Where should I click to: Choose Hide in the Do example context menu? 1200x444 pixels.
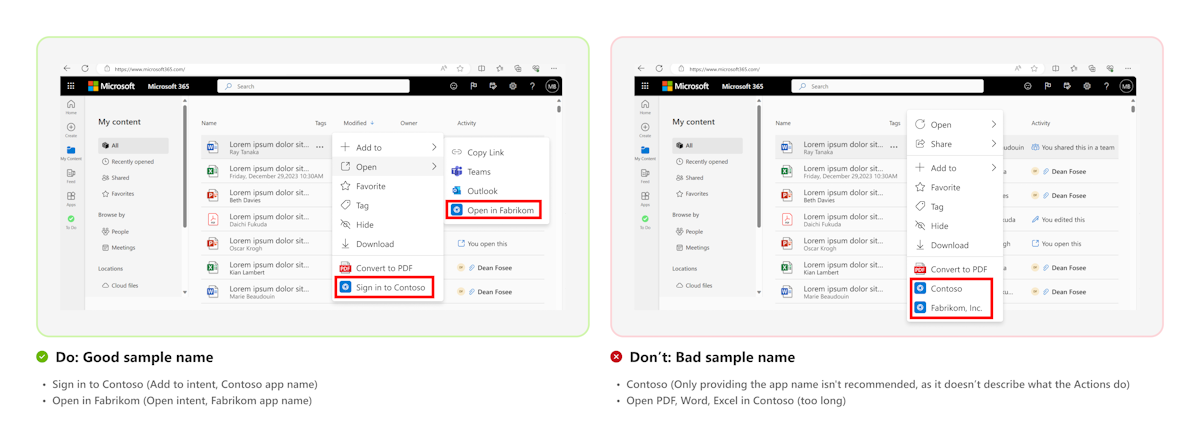pyautogui.click(x=358, y=225)
